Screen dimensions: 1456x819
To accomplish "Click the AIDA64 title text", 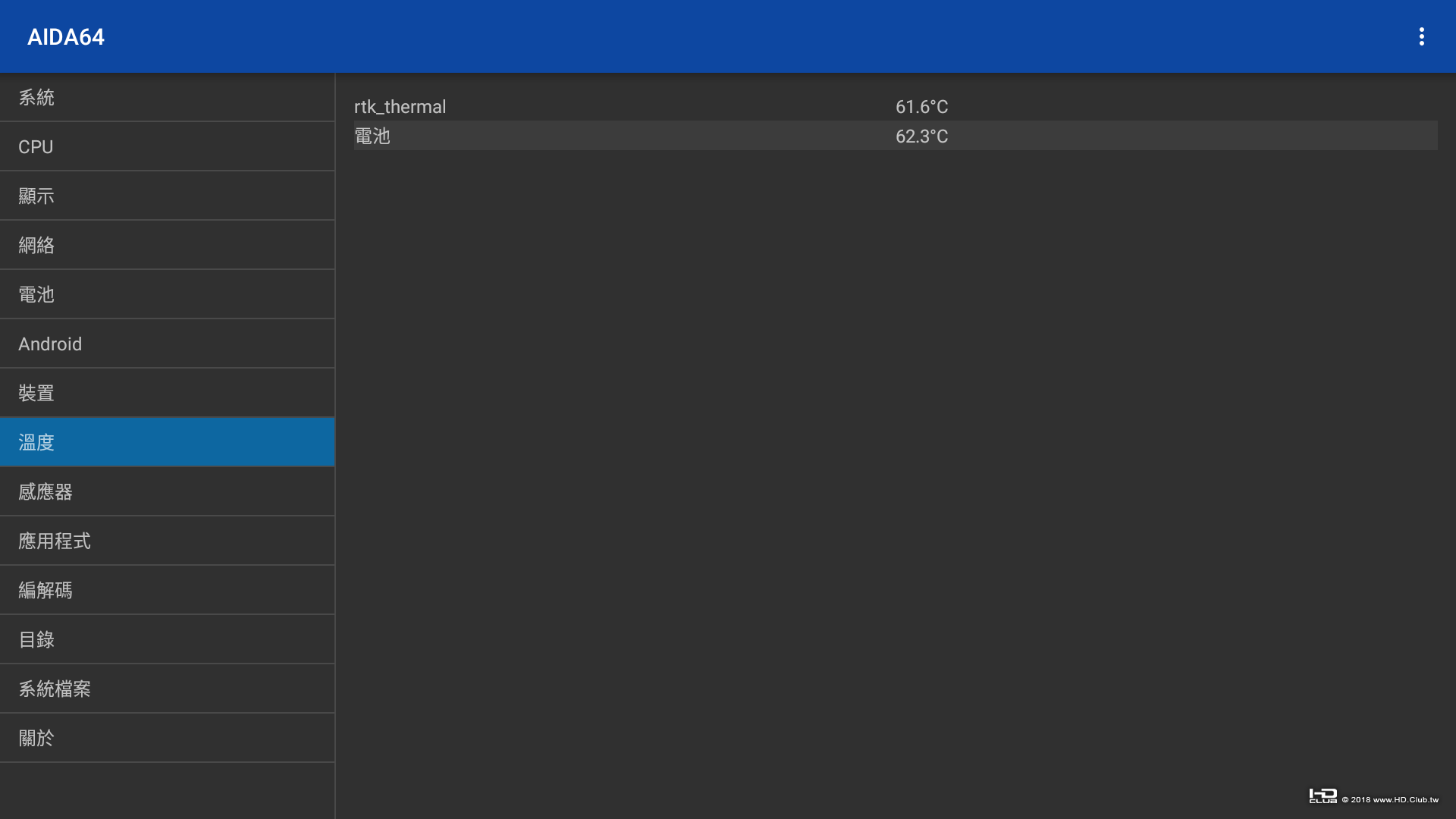I will [66, 36].
